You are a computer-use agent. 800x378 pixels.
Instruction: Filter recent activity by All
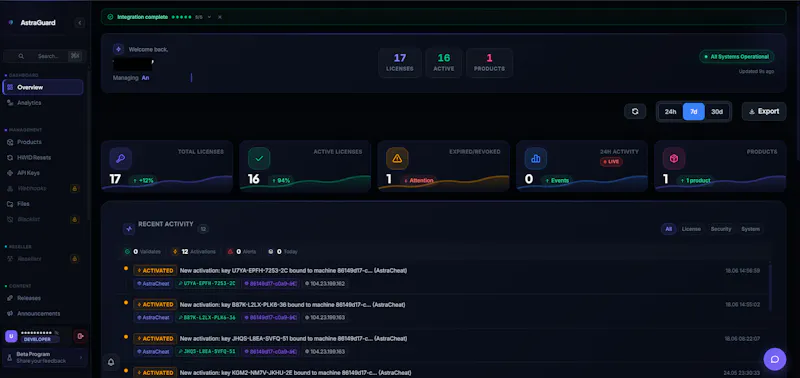(668, 229)
